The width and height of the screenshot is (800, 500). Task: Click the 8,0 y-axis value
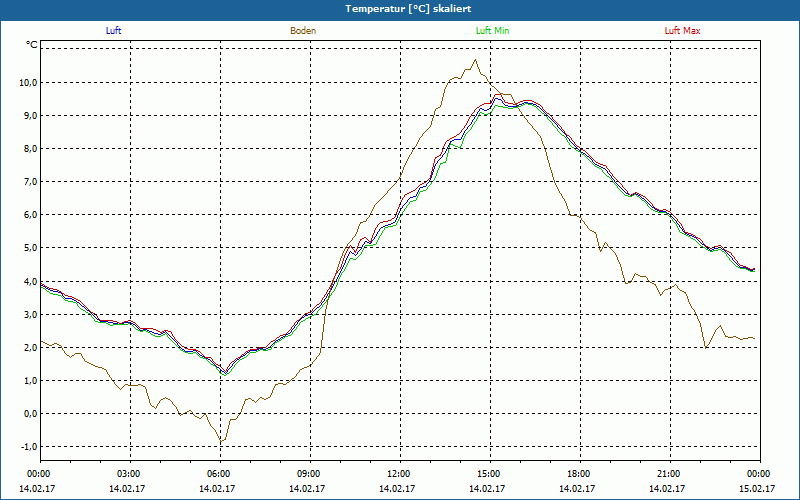31,149
